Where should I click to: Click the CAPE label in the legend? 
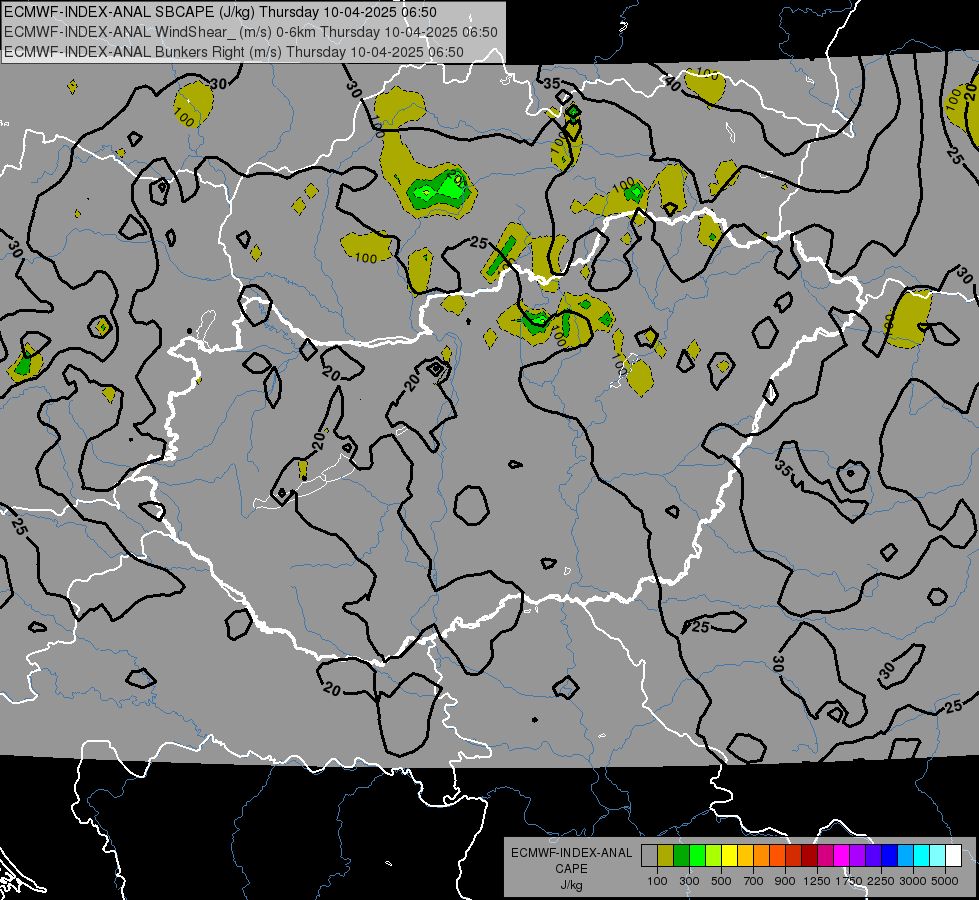click(x=571, y=869)
